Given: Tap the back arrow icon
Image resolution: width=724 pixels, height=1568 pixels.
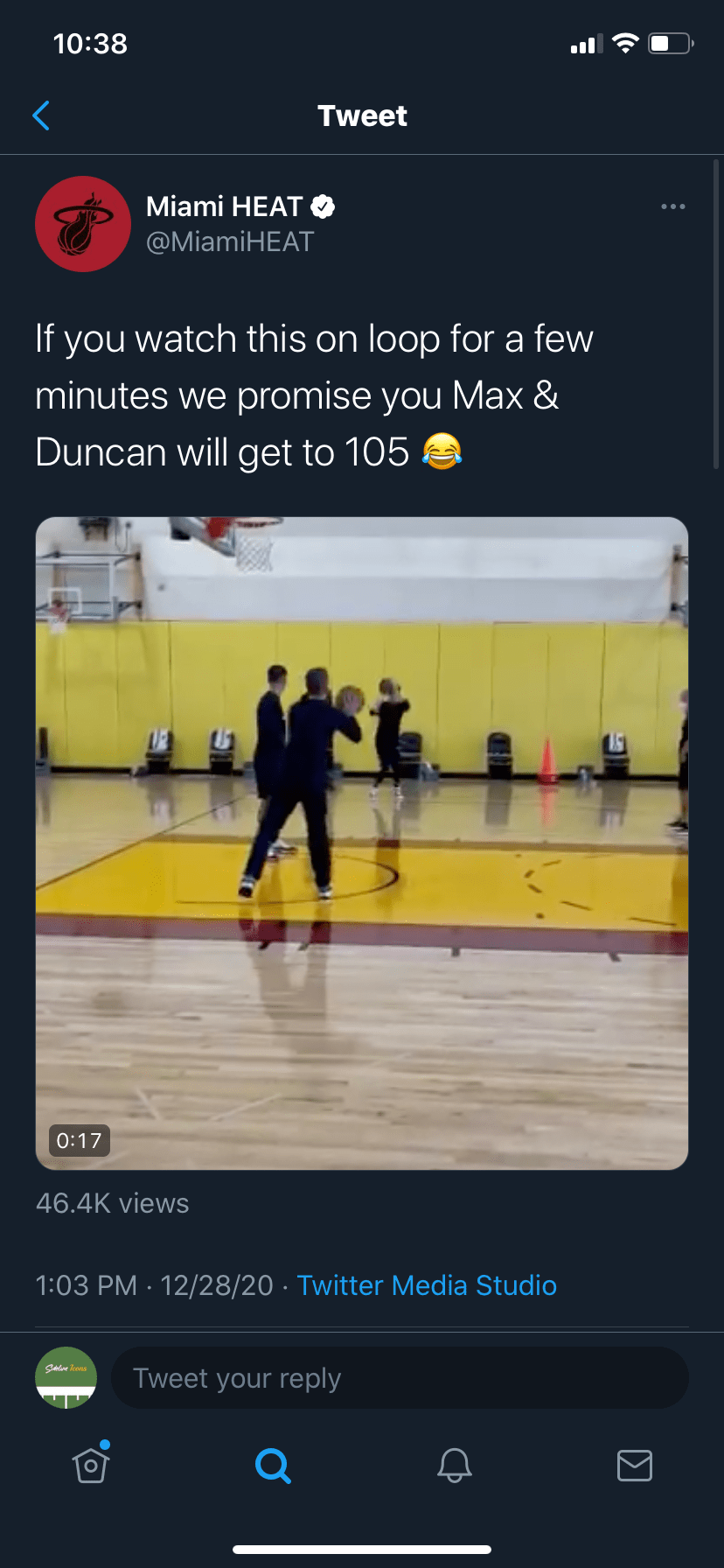Looking at the screenshot, I should pos(40,115).
